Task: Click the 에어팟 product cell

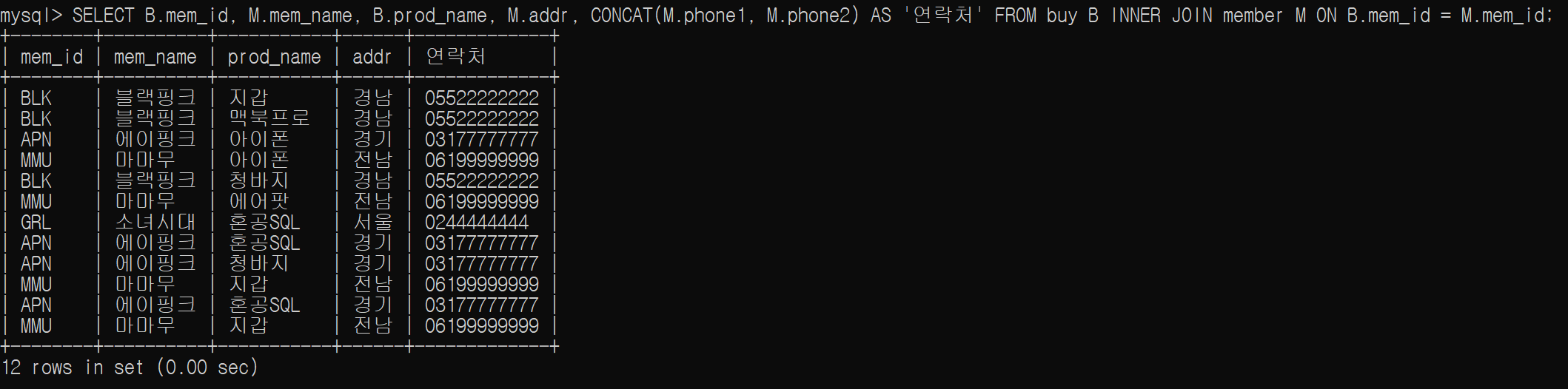Action: click(x=259, y=201)
